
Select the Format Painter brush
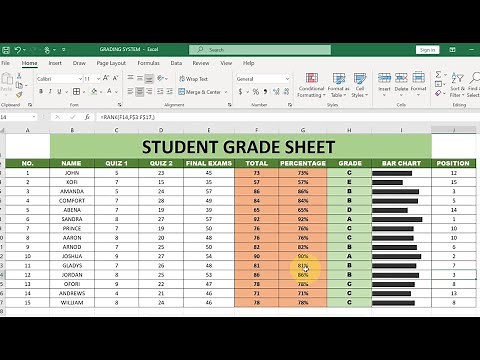coord(19,95)
